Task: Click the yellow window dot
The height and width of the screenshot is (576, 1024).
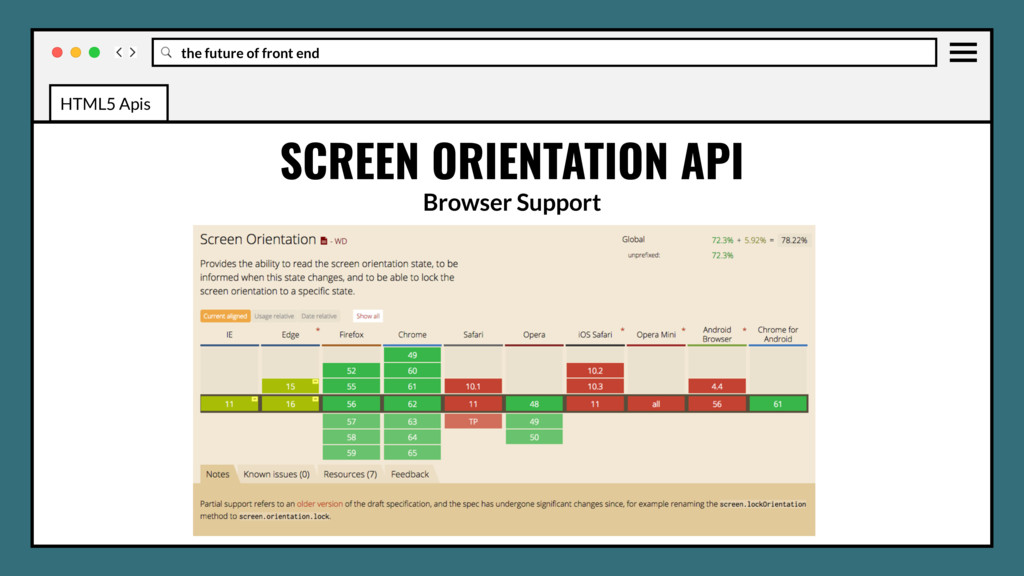Action: pyautogui.click(x=76, y=52)
